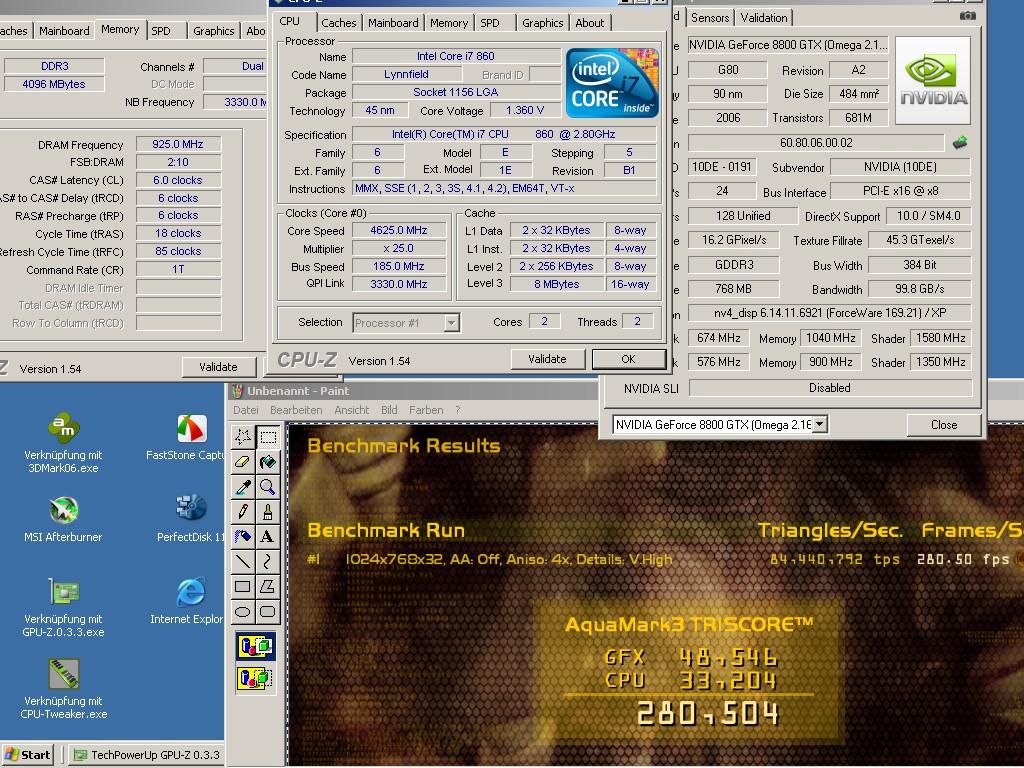Image resolution: width=1024 pixels, height=768 pixels.
Task: Click the Close button in GPU-Z
Action: pyautogui.click(x=944, y=424)
